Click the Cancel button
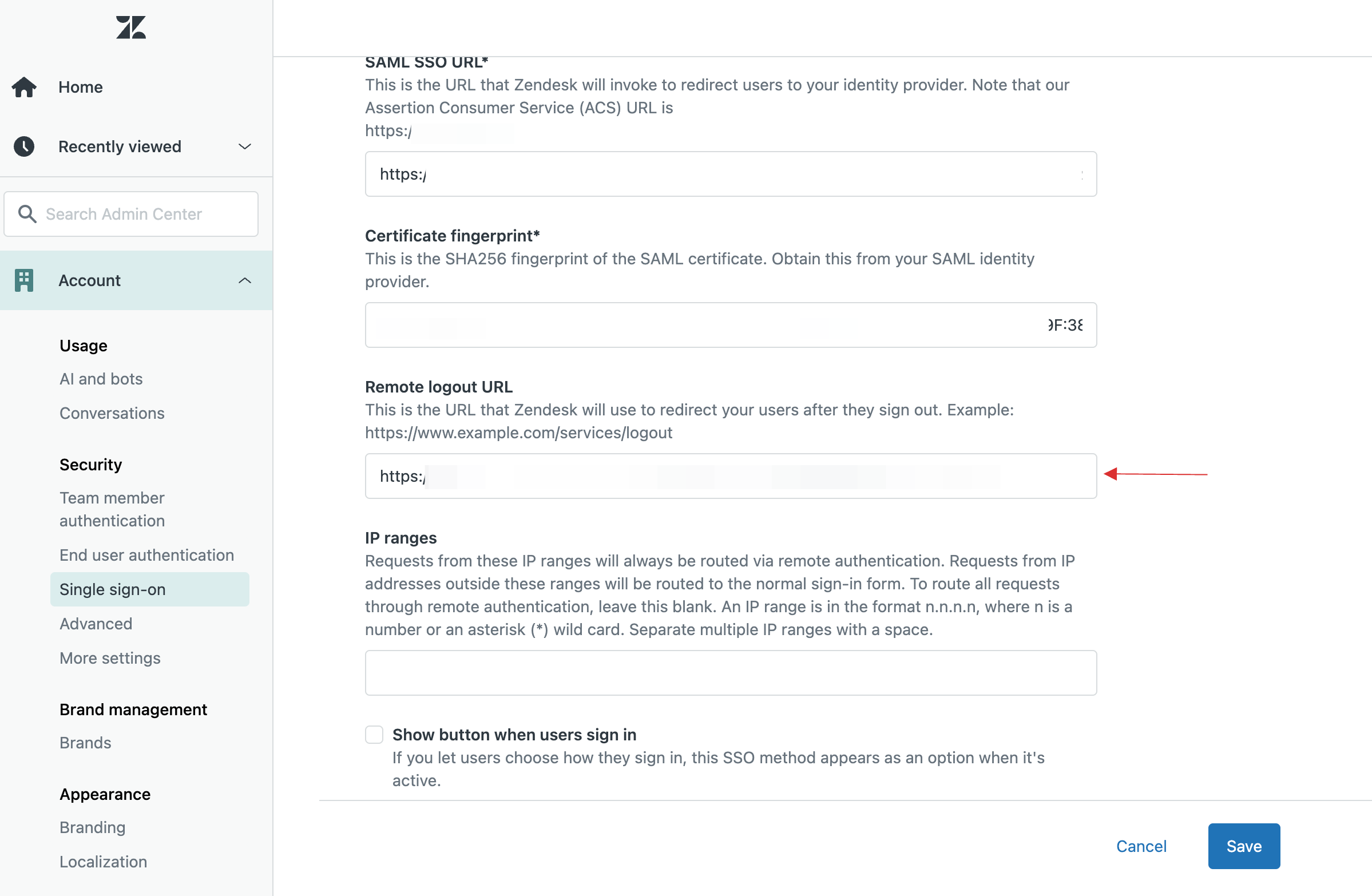Screen dimensions: 1372x896 (1141, 846)
